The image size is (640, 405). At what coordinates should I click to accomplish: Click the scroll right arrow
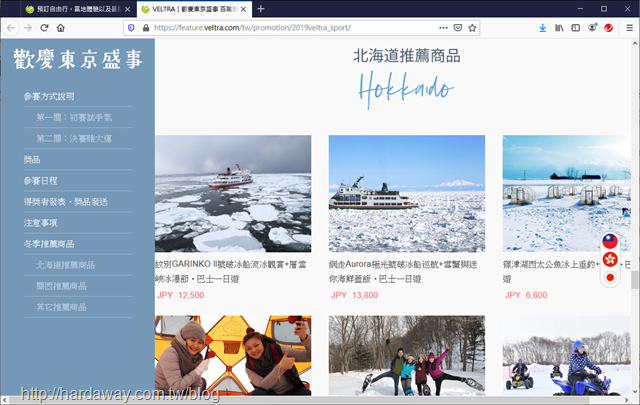click(627, 400)
